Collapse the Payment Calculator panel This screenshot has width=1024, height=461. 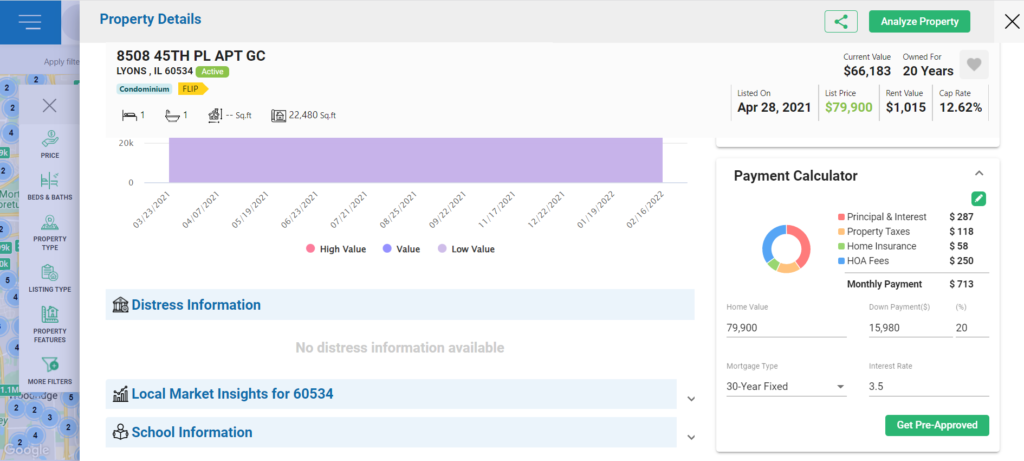click(x=978, y=174)
